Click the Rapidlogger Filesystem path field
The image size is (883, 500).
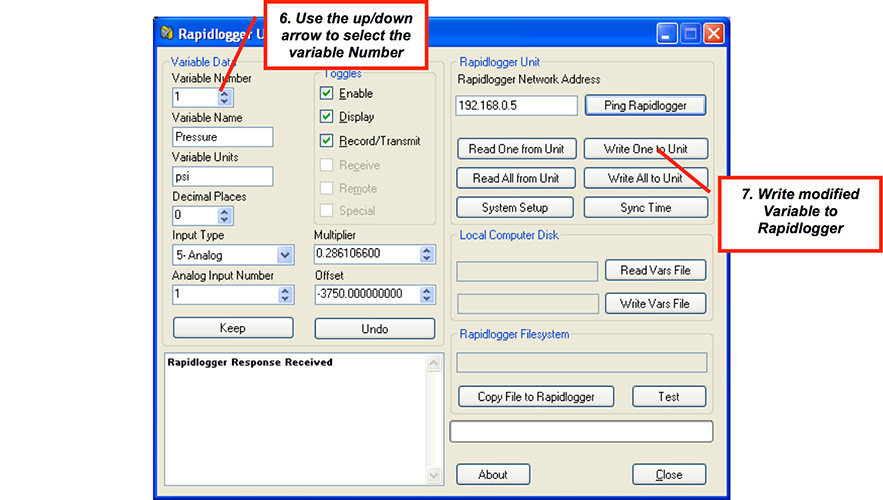coord(582,363)
